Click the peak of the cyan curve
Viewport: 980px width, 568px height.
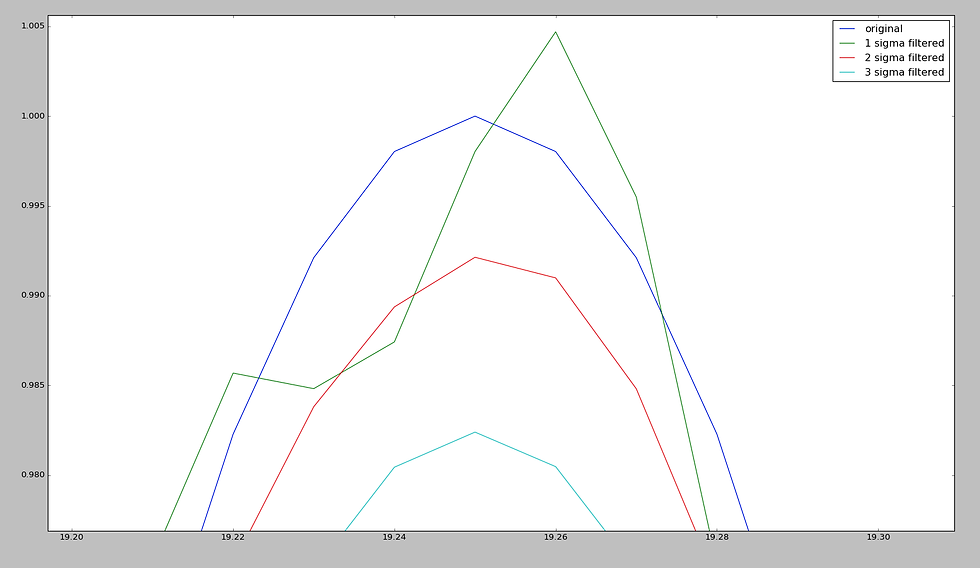(475, 432)
